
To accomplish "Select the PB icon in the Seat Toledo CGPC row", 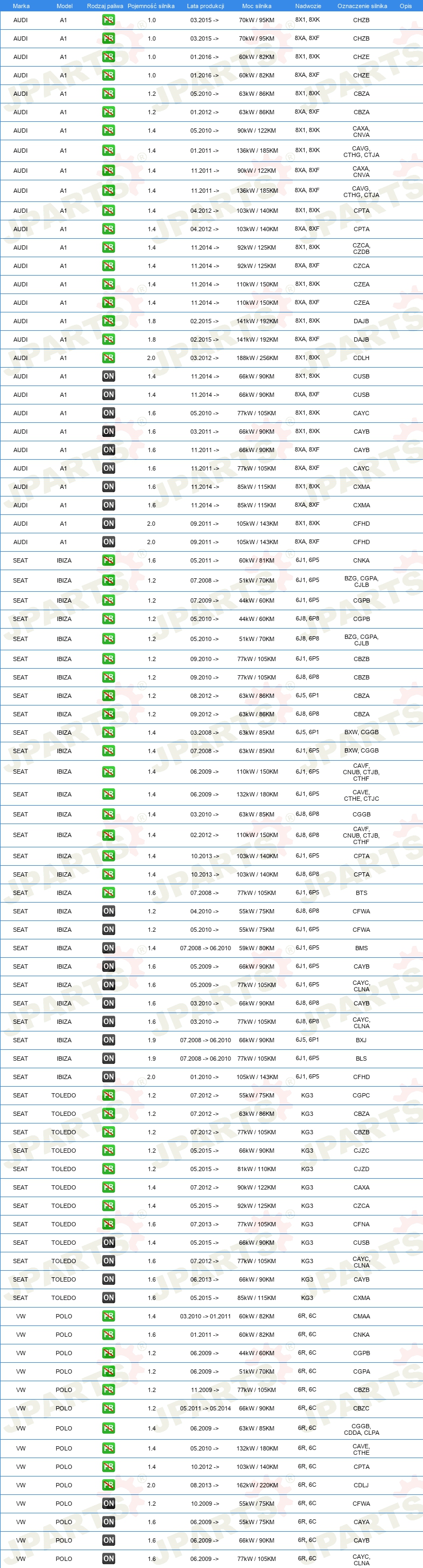I will pos(108,1095).
